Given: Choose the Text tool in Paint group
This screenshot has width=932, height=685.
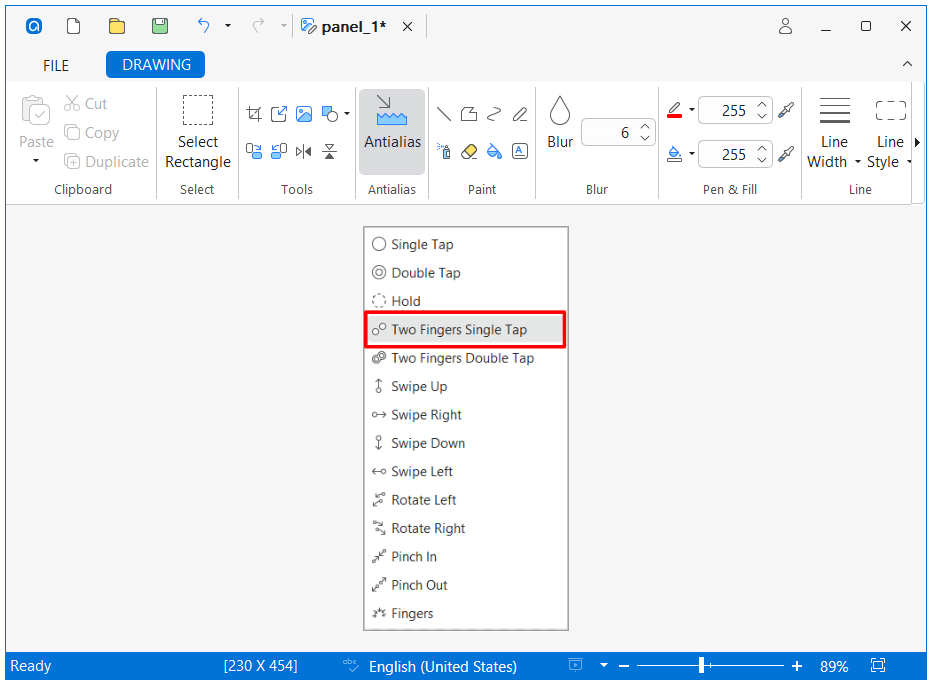Looking at the screenshot, I should (x=520, y=151).
